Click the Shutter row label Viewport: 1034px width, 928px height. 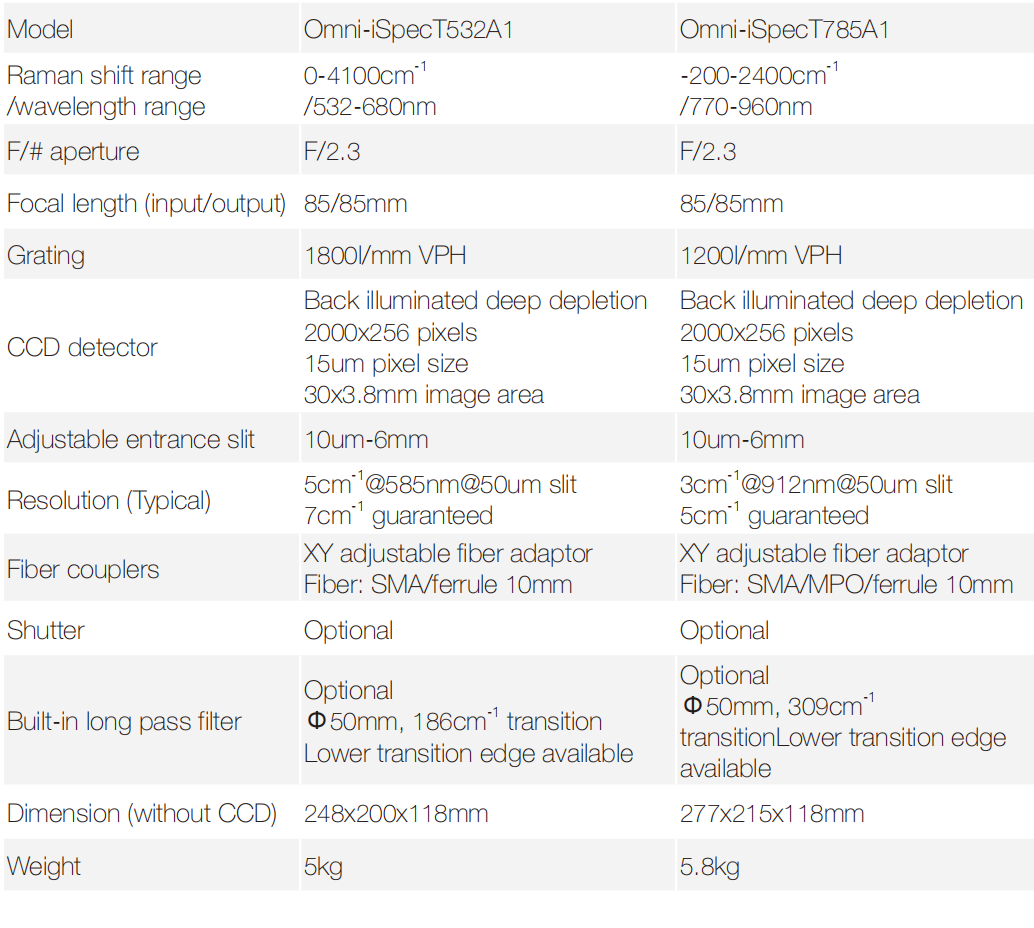point(46,631)
